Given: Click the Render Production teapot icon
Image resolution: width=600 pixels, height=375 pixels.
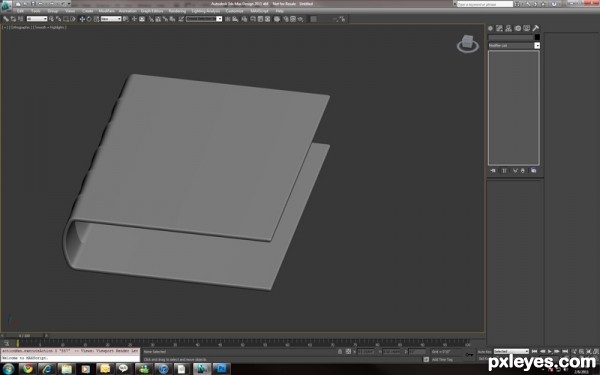Looking at the screenshot, I should [x=301, y=19].
